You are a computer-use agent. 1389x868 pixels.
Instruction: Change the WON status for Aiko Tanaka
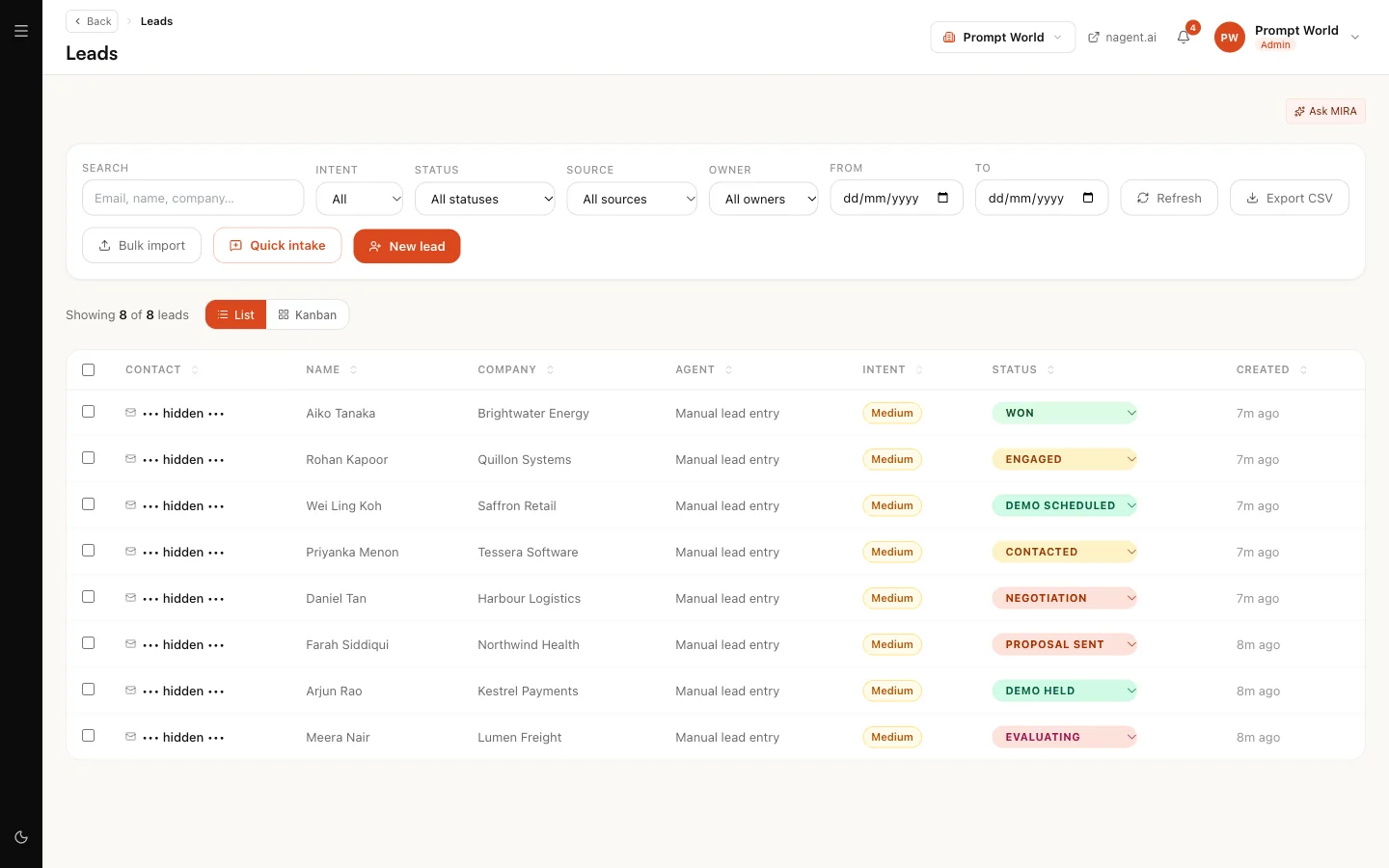tap(1065, 413)
